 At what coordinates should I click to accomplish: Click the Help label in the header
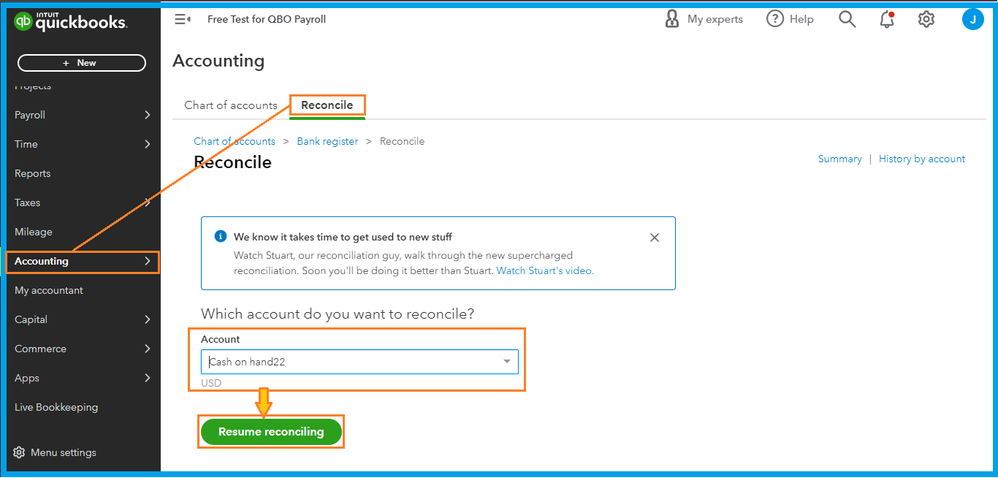(801, 20)
